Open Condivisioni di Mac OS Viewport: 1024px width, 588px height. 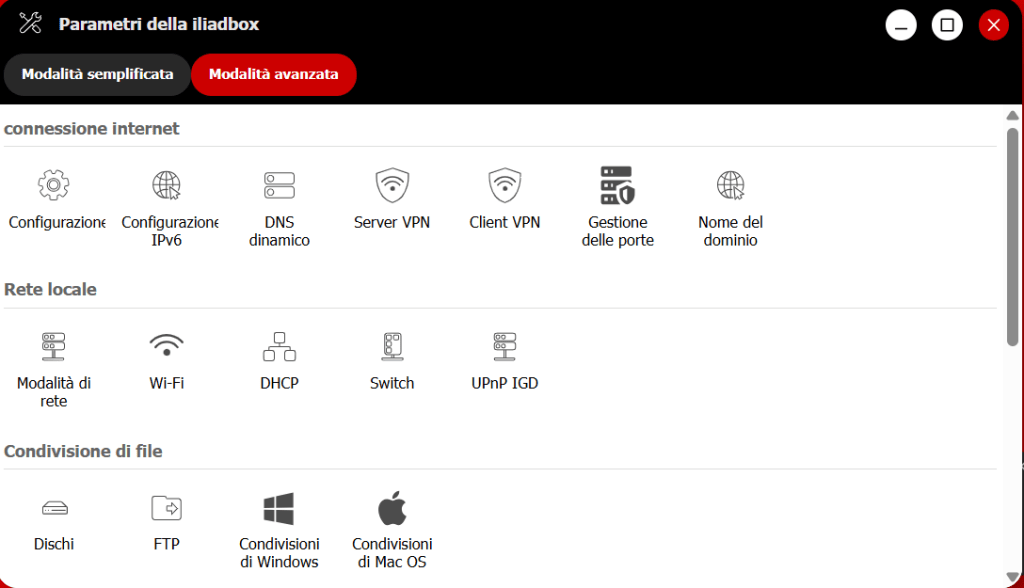(392, 509)
